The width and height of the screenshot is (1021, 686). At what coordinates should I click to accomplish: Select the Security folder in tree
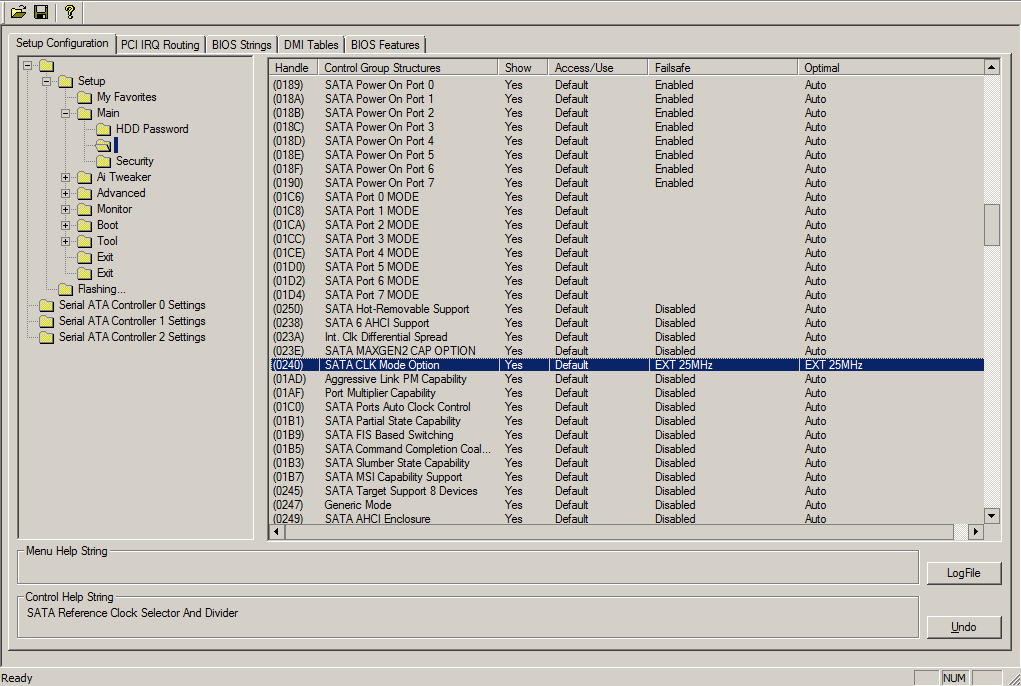click(x=134, y=161)
